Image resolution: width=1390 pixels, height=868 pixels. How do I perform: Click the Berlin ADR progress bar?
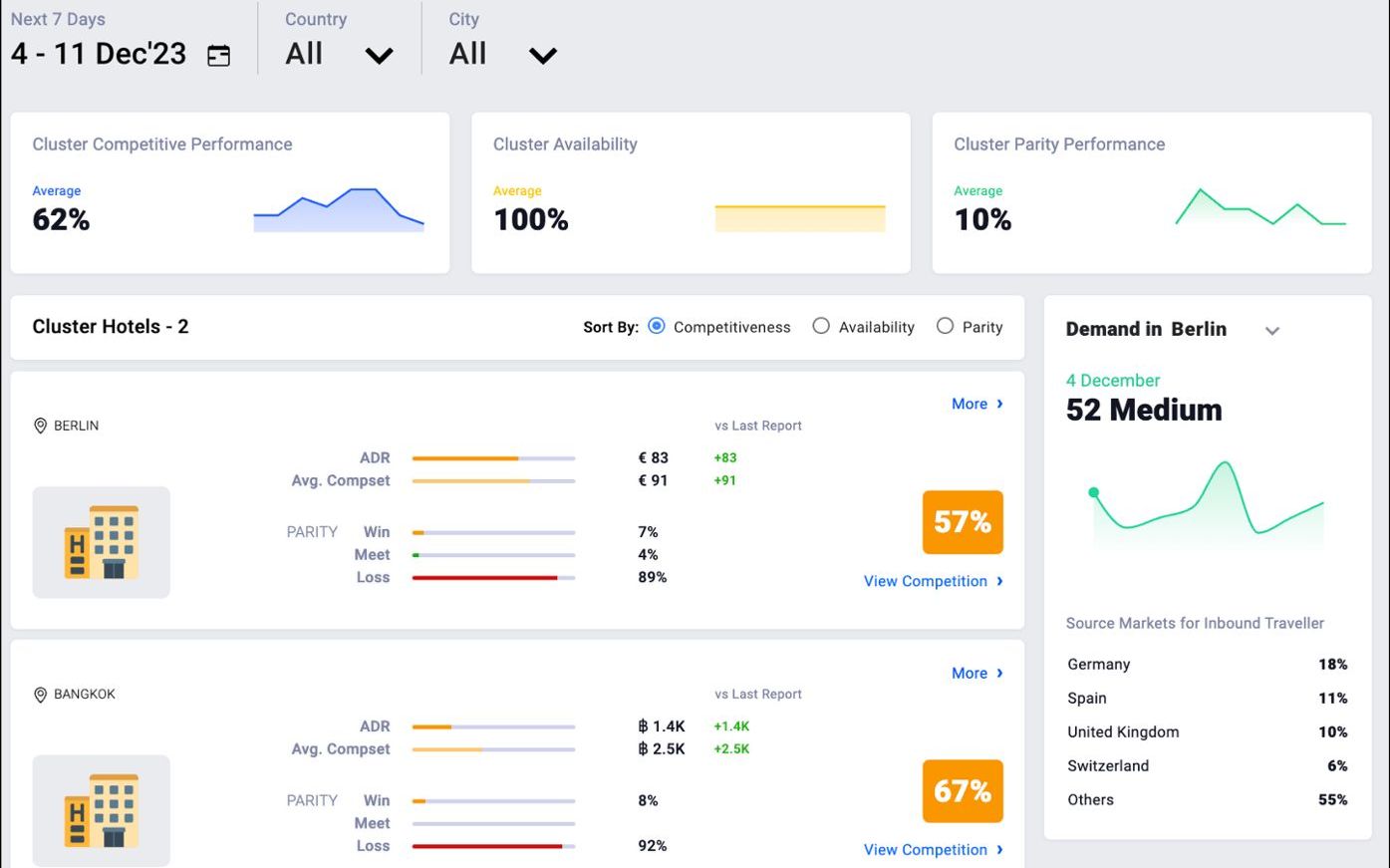[493, 458]
